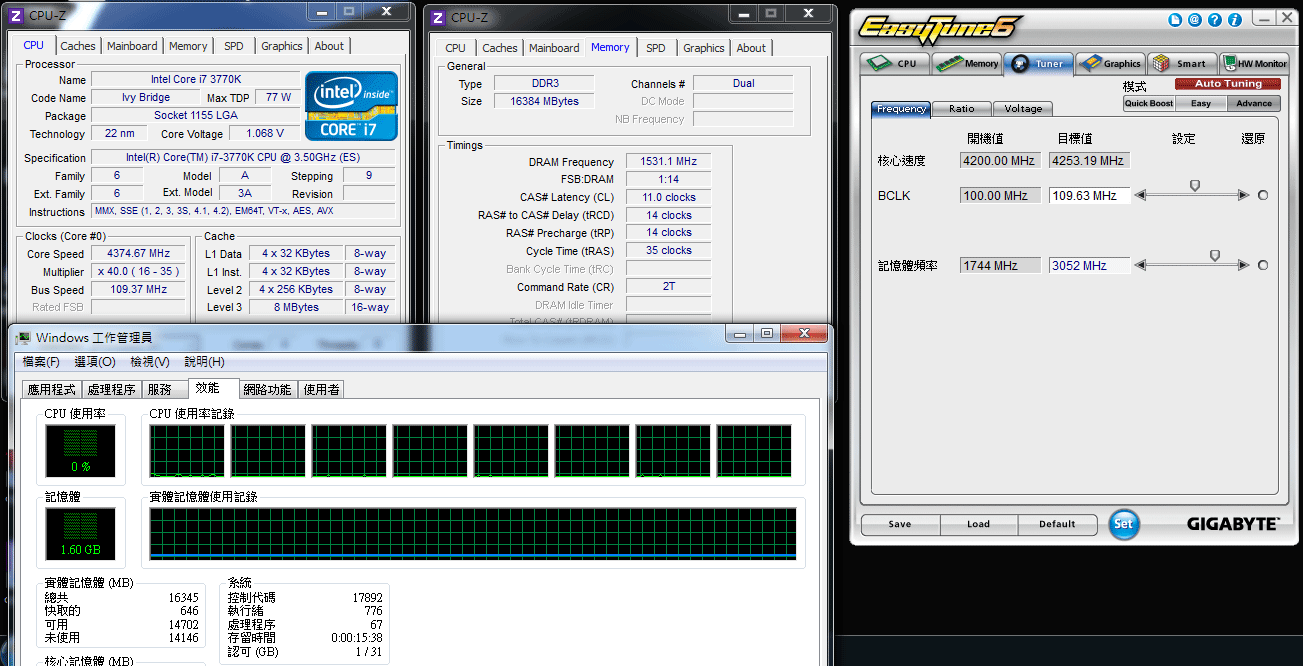Open the Graphics tab with video card icon in EasyTune6
Screen dimensions: 1303x666
coord(1111,63)
